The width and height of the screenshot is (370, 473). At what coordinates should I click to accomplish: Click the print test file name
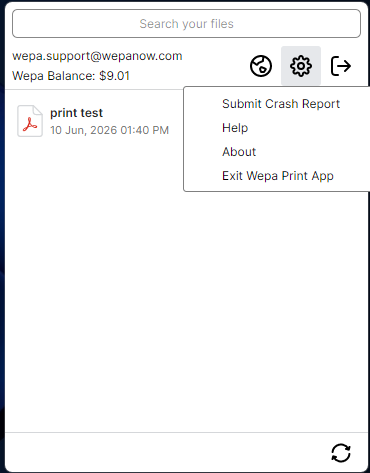(x=76, y=113)
